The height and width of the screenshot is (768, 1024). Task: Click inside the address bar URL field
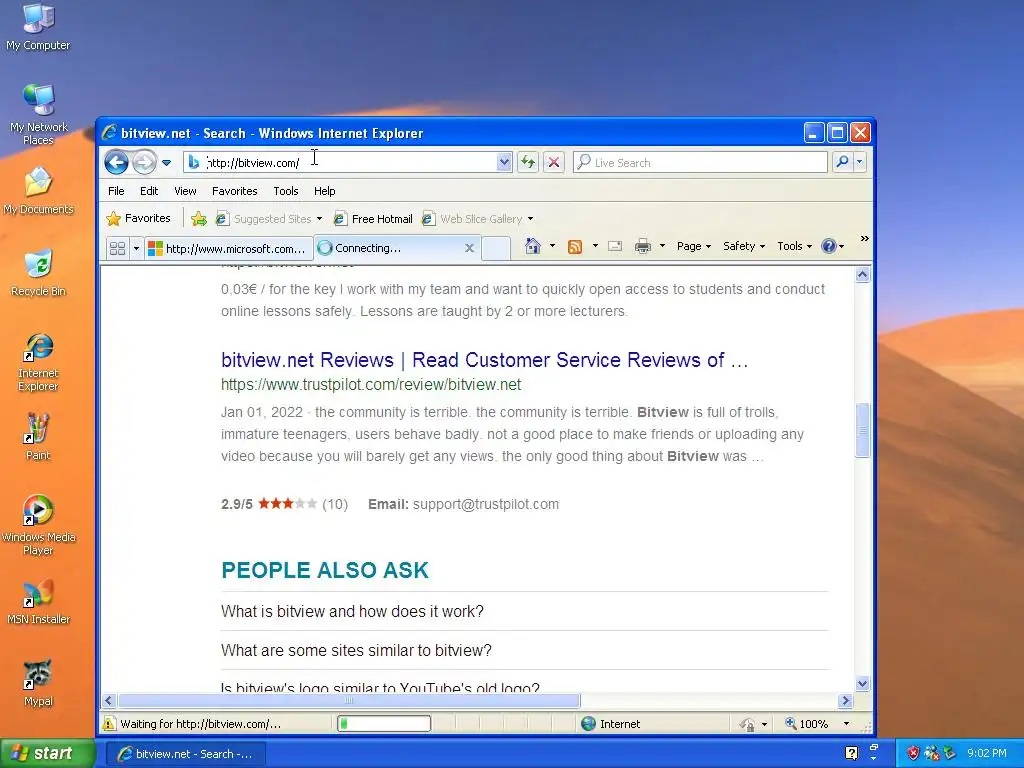pyautogui.click(x=349, y=163)
